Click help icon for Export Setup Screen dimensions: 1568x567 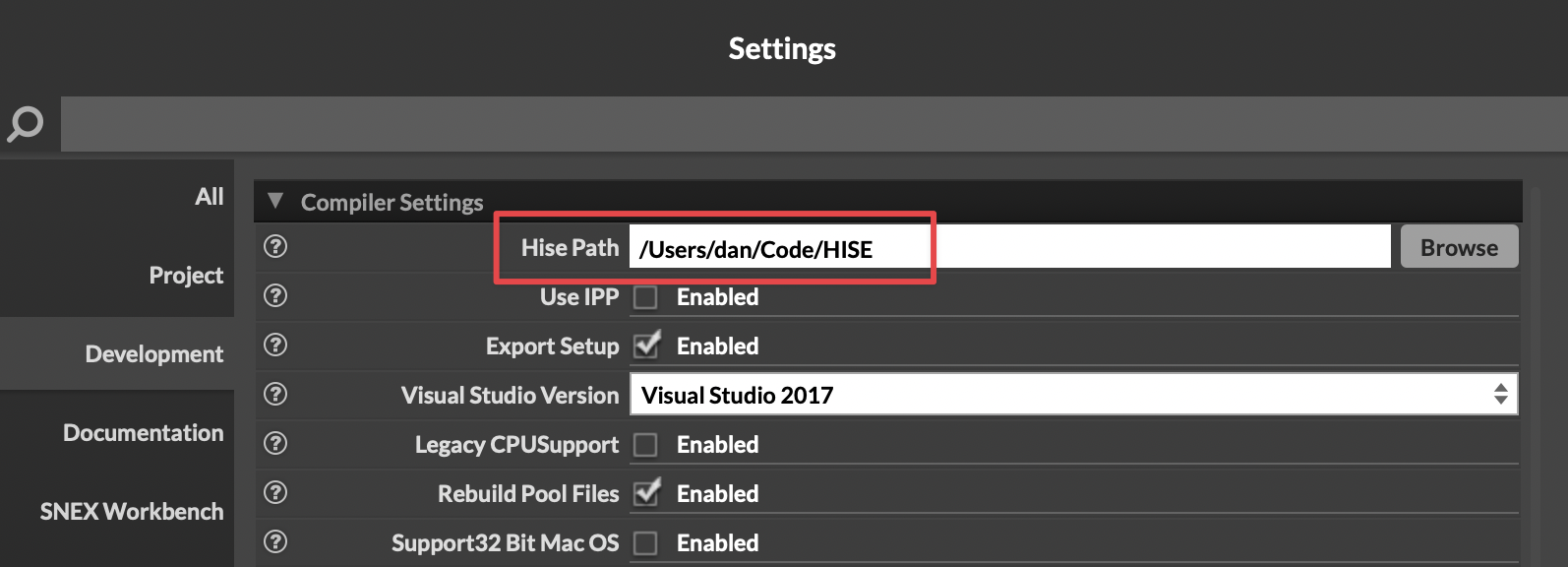(275, 345)
